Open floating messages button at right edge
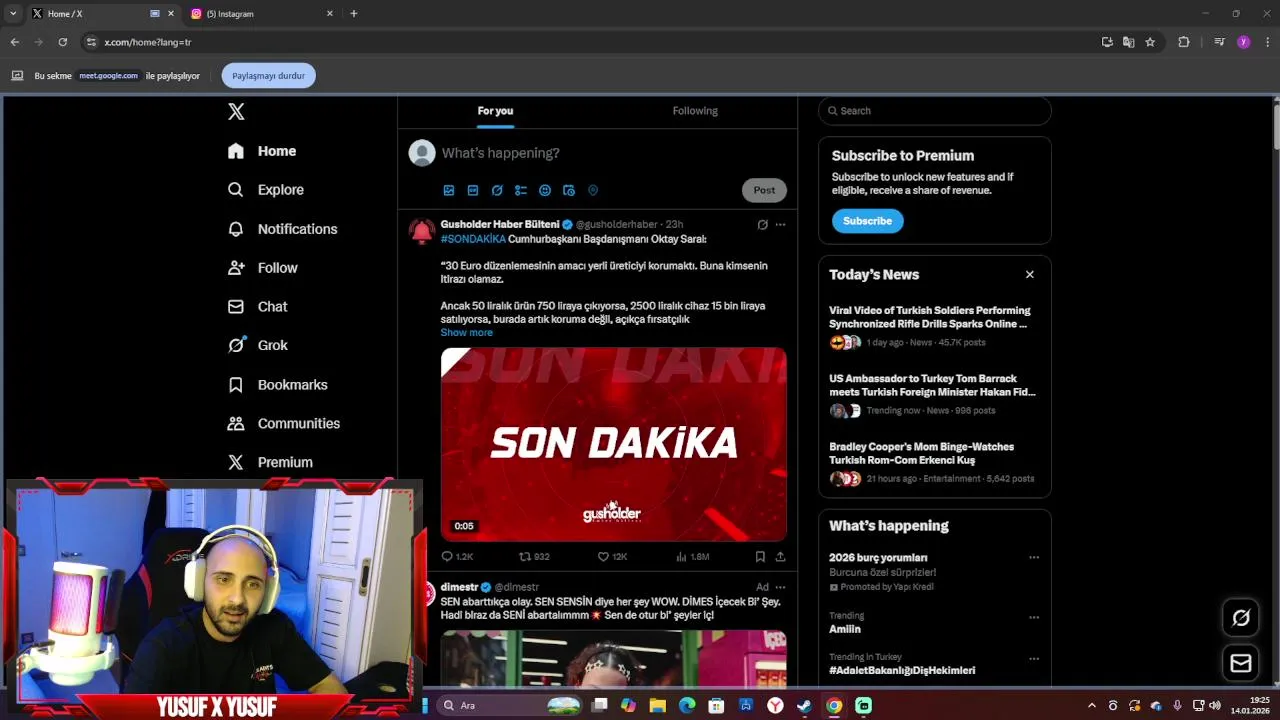1280x720 pixels. coord(1241,663)
